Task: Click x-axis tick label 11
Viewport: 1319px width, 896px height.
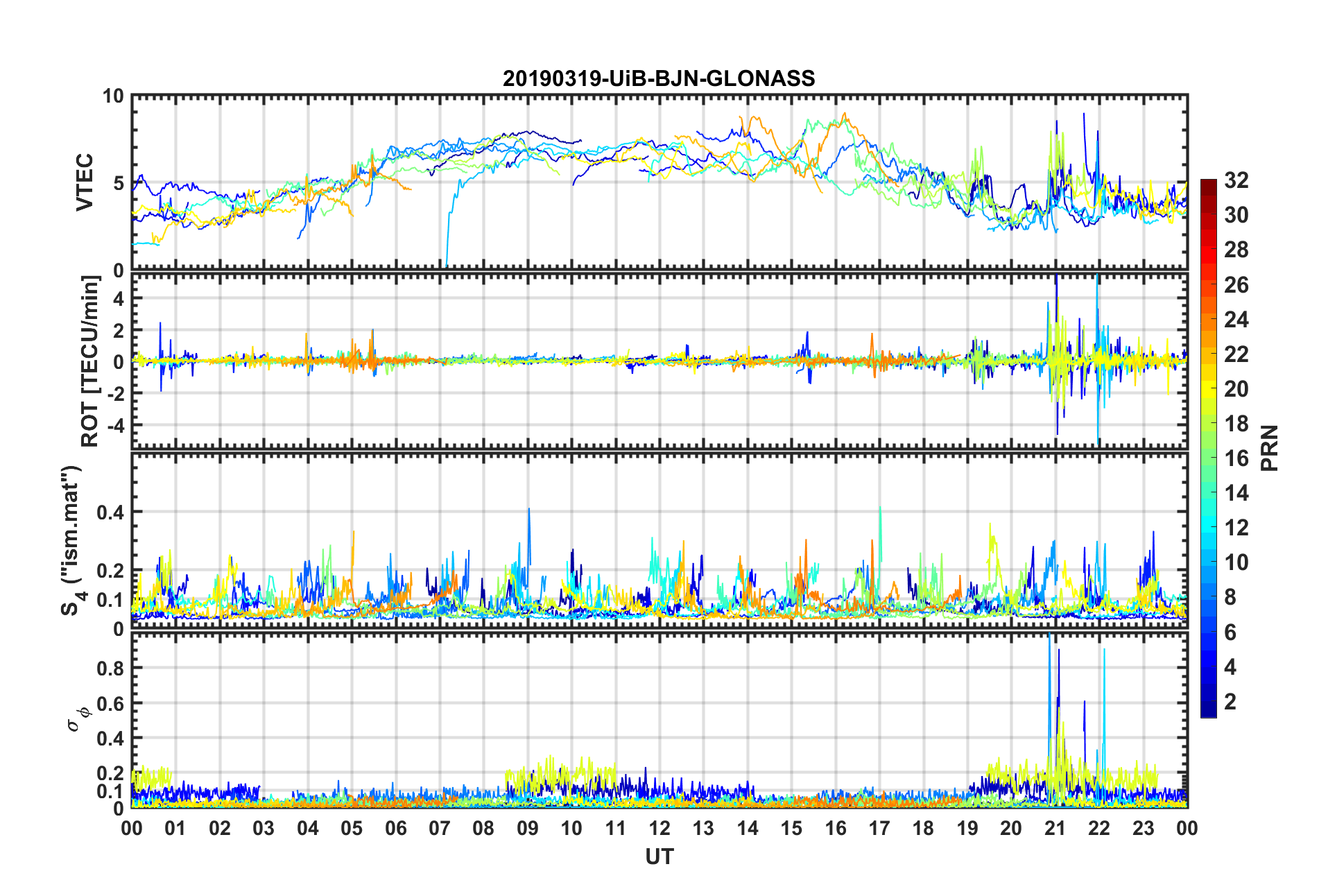Action: coord(616,828)
